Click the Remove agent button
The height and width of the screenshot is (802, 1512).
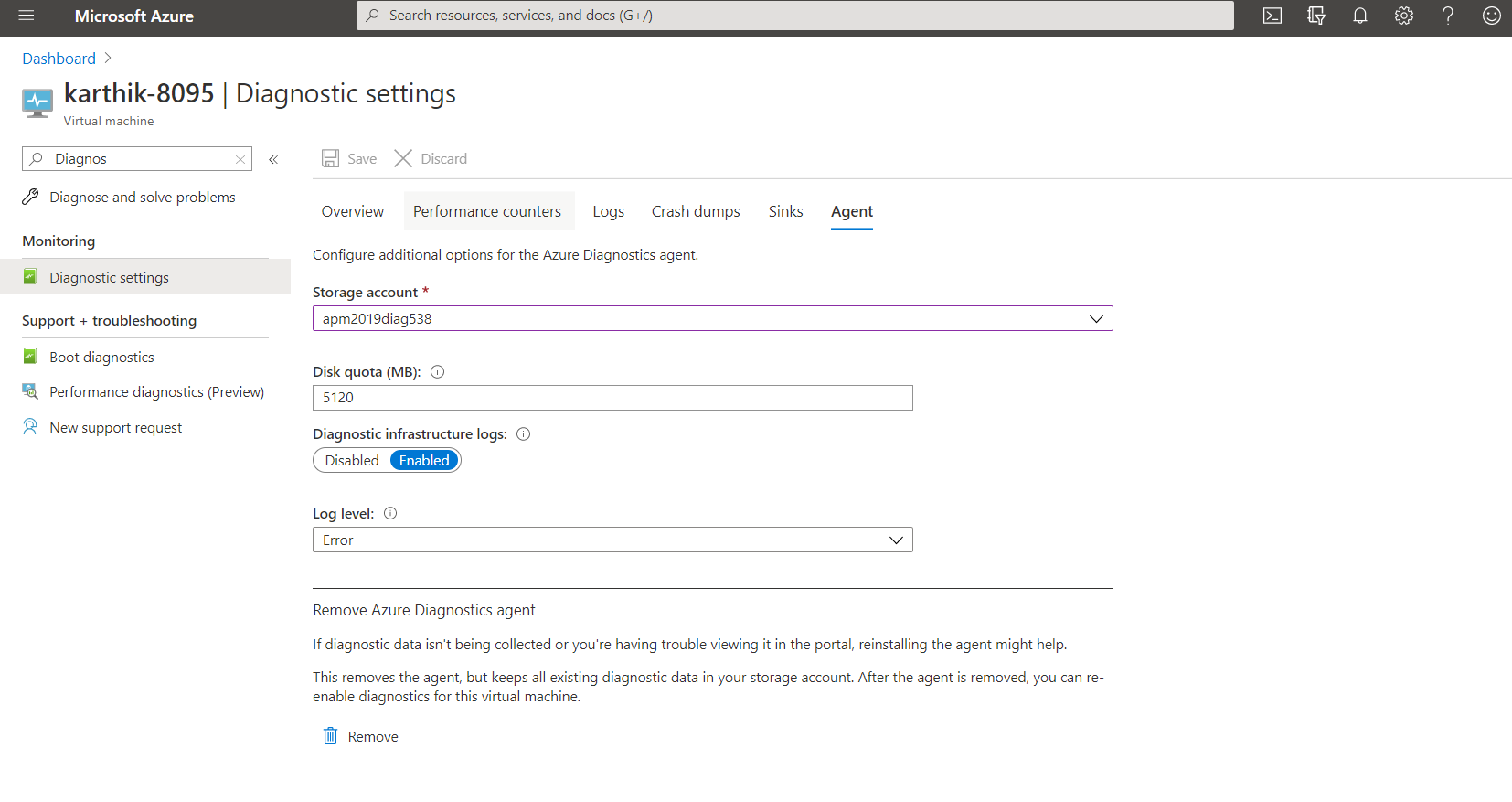pyautogui.click(x=361, y=736)
